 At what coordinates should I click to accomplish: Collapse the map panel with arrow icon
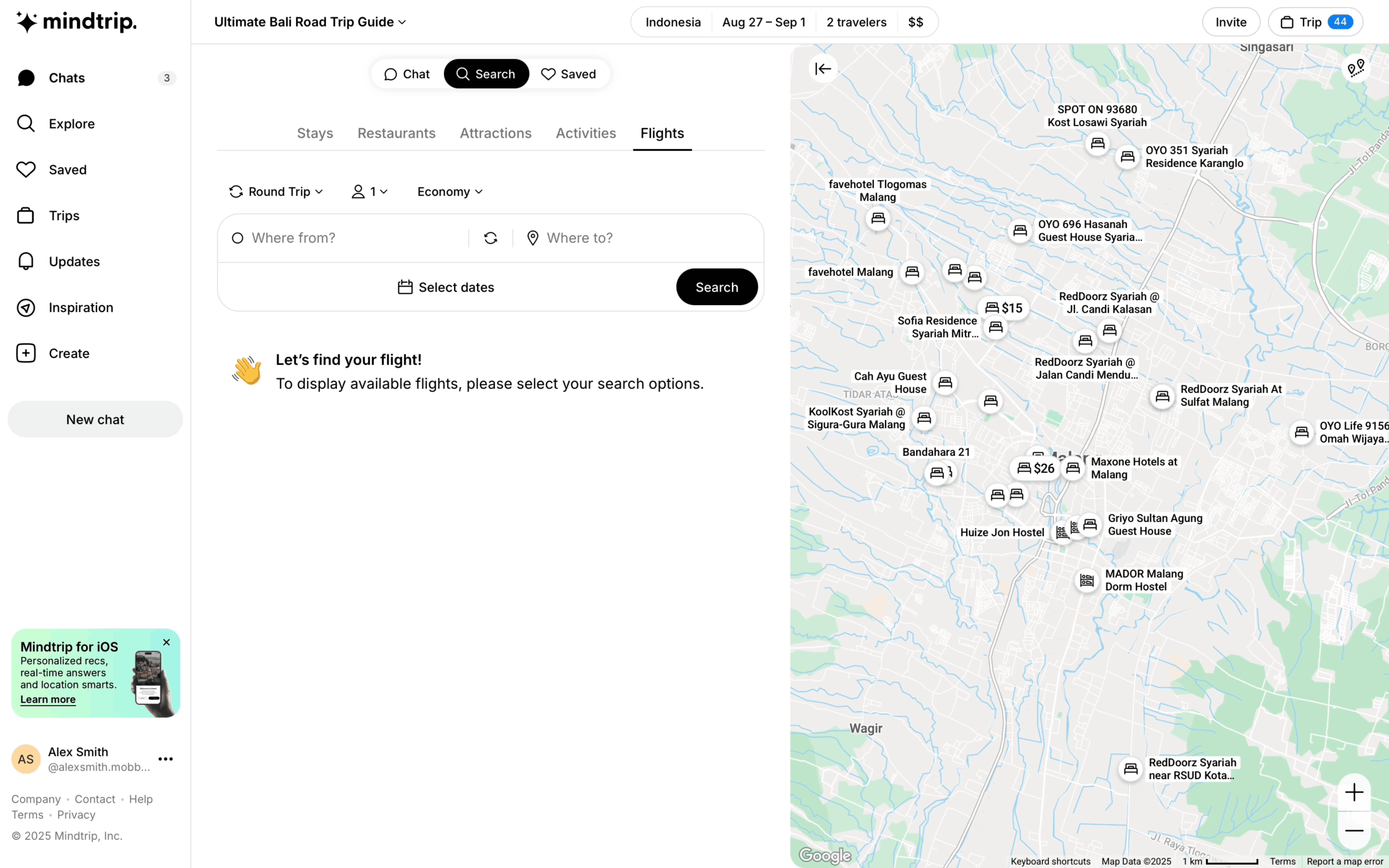coord(823,69)
